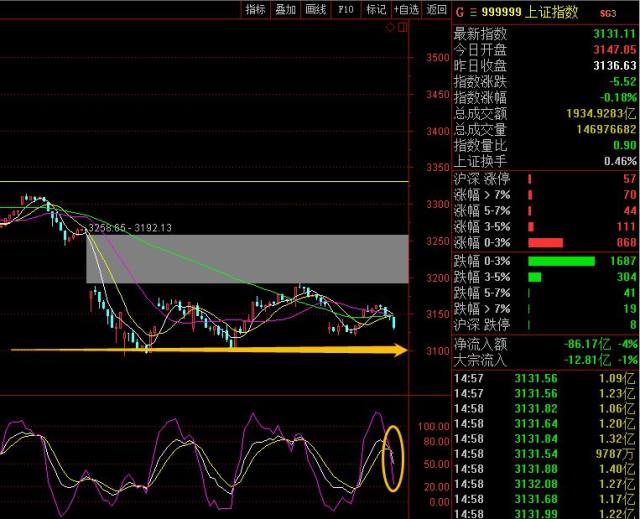Click the SG3 badge in quote header

pyautogui.click(x=607, y=14)
